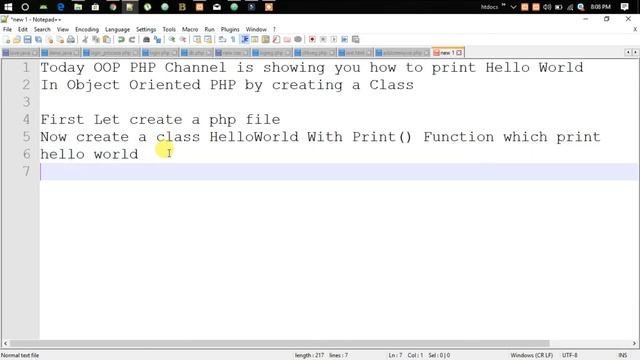The width and height of the screenshot is (640, 360).
Task: Click Stop Recording macro icon
Action: [323, 40]
